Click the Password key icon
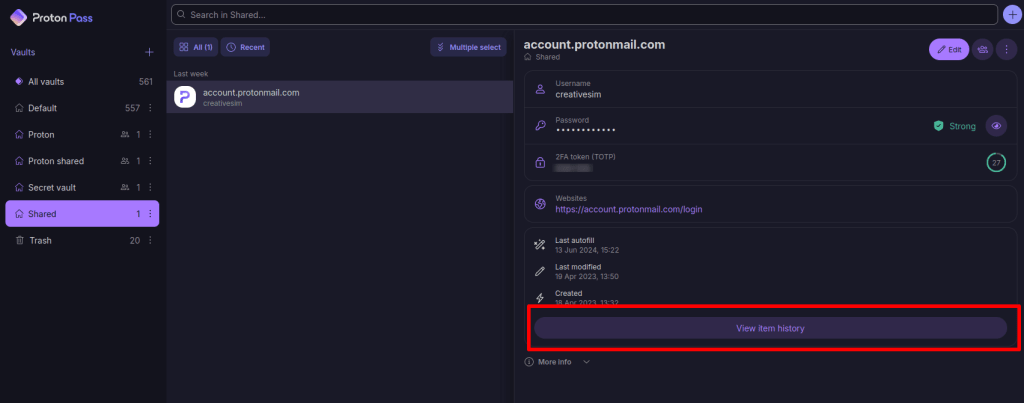The image size is (1024, 403). 540,126
